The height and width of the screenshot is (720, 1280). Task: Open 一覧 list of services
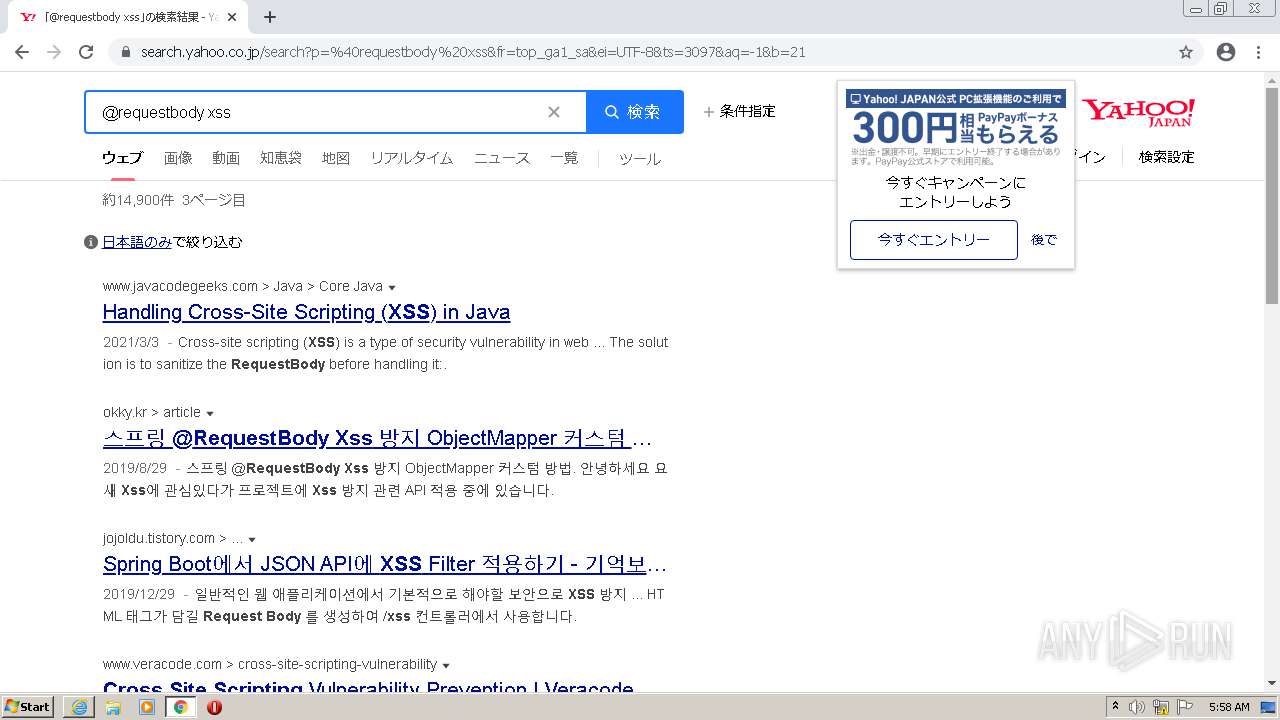(x=564, y=158)
